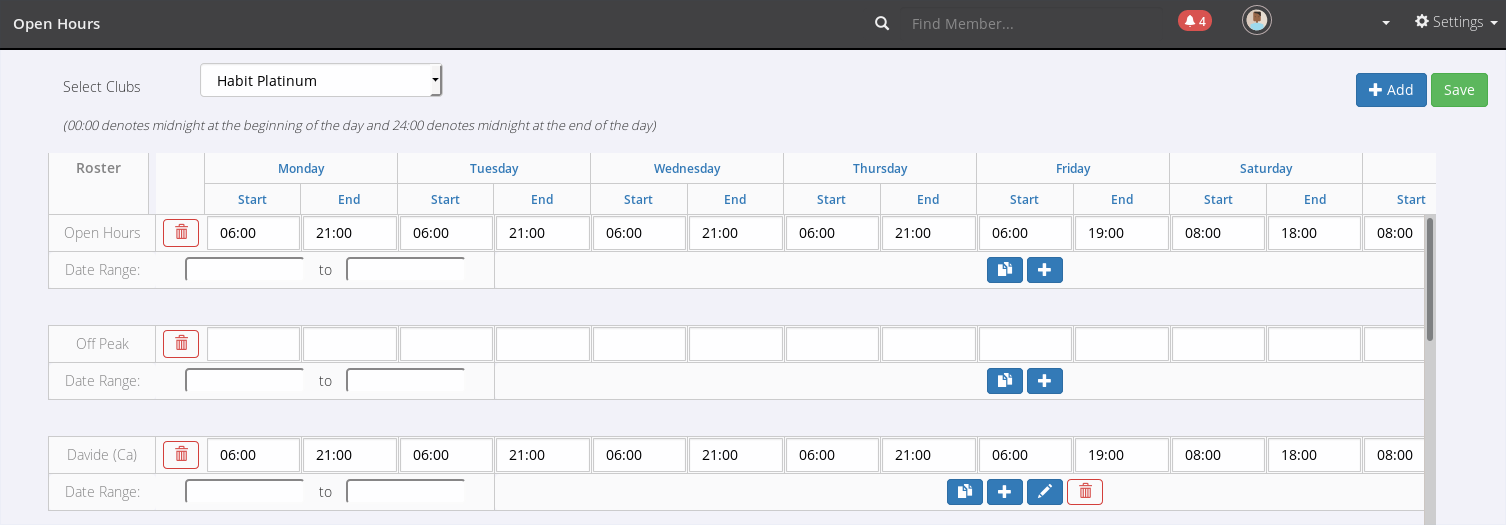Click the user avatar in top bar
The height and width of the screenshot is (525, 1506).
pos(1256,21)
